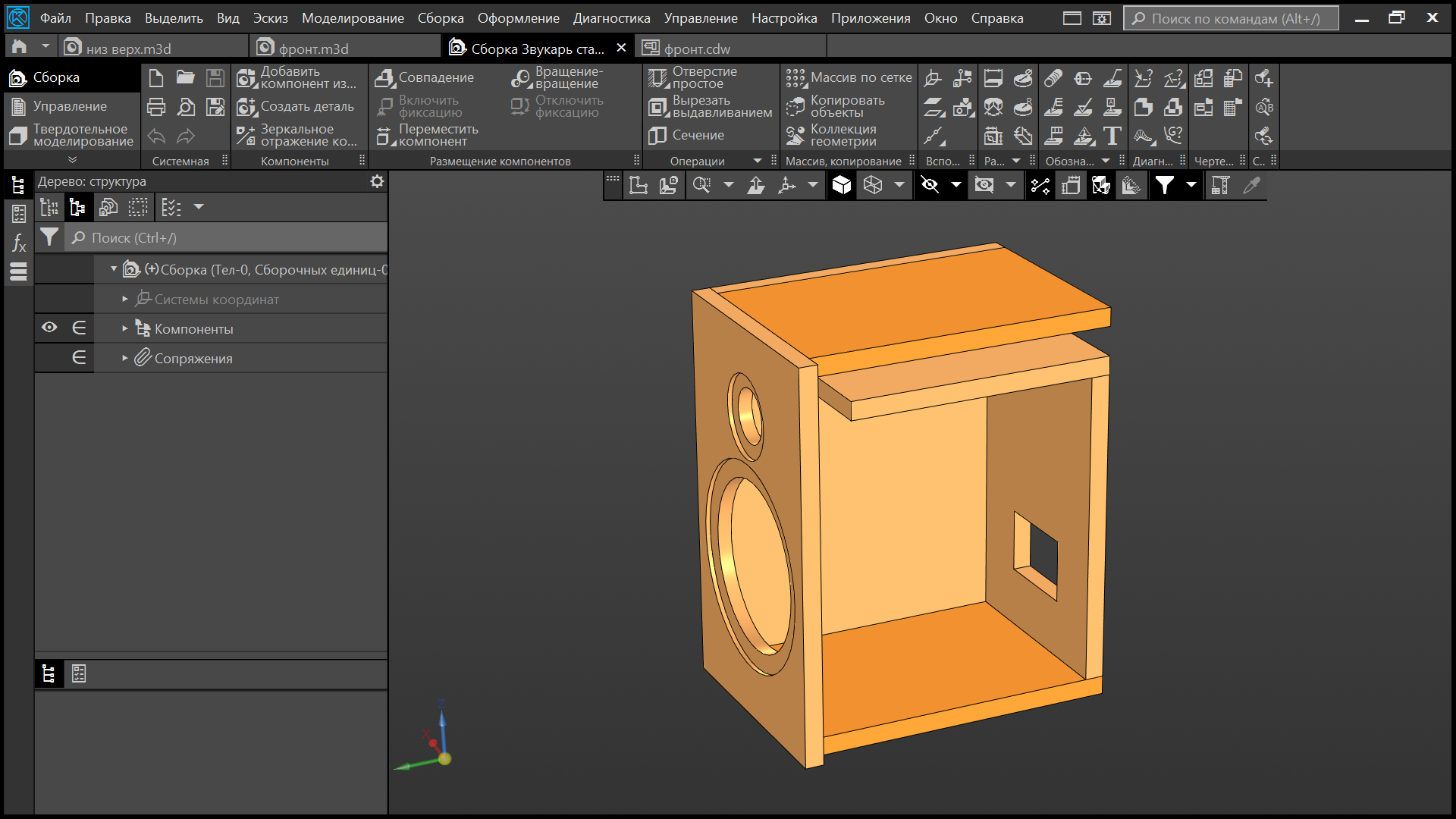Click the Coincidence mate icon

(x=385, y=78)
